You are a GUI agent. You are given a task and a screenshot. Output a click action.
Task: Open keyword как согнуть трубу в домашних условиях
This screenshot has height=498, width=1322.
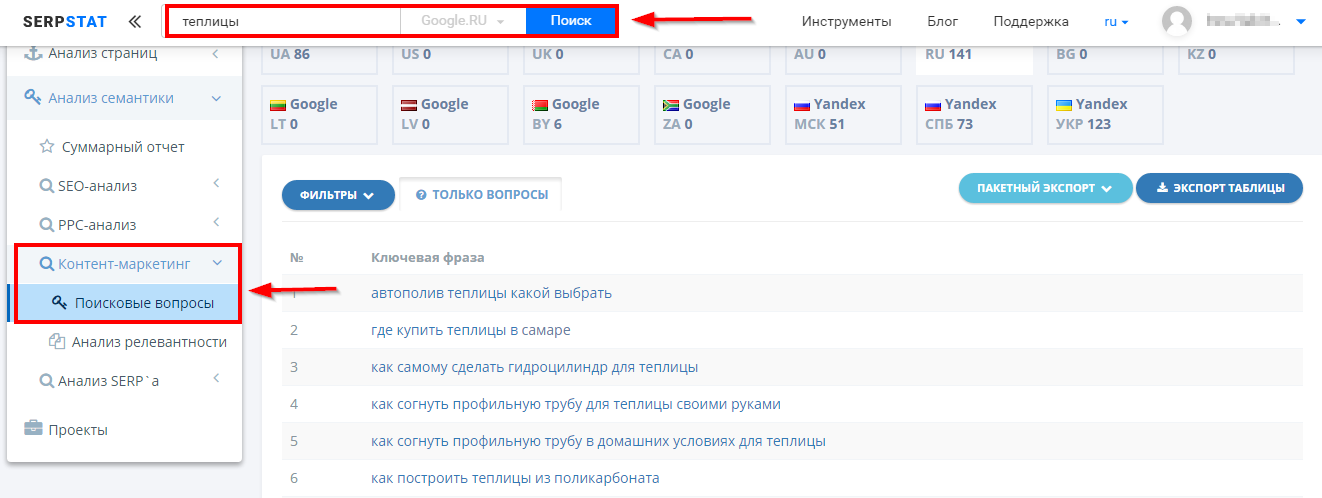(x=598, y=441)
